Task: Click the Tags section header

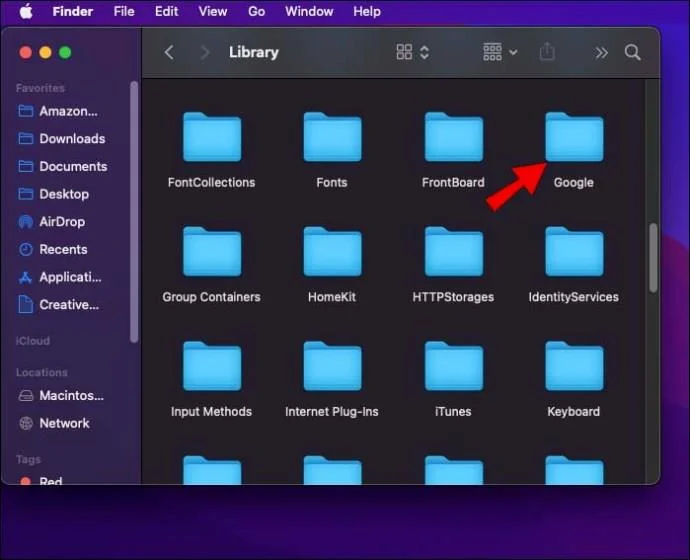Action: pos(28,460)
